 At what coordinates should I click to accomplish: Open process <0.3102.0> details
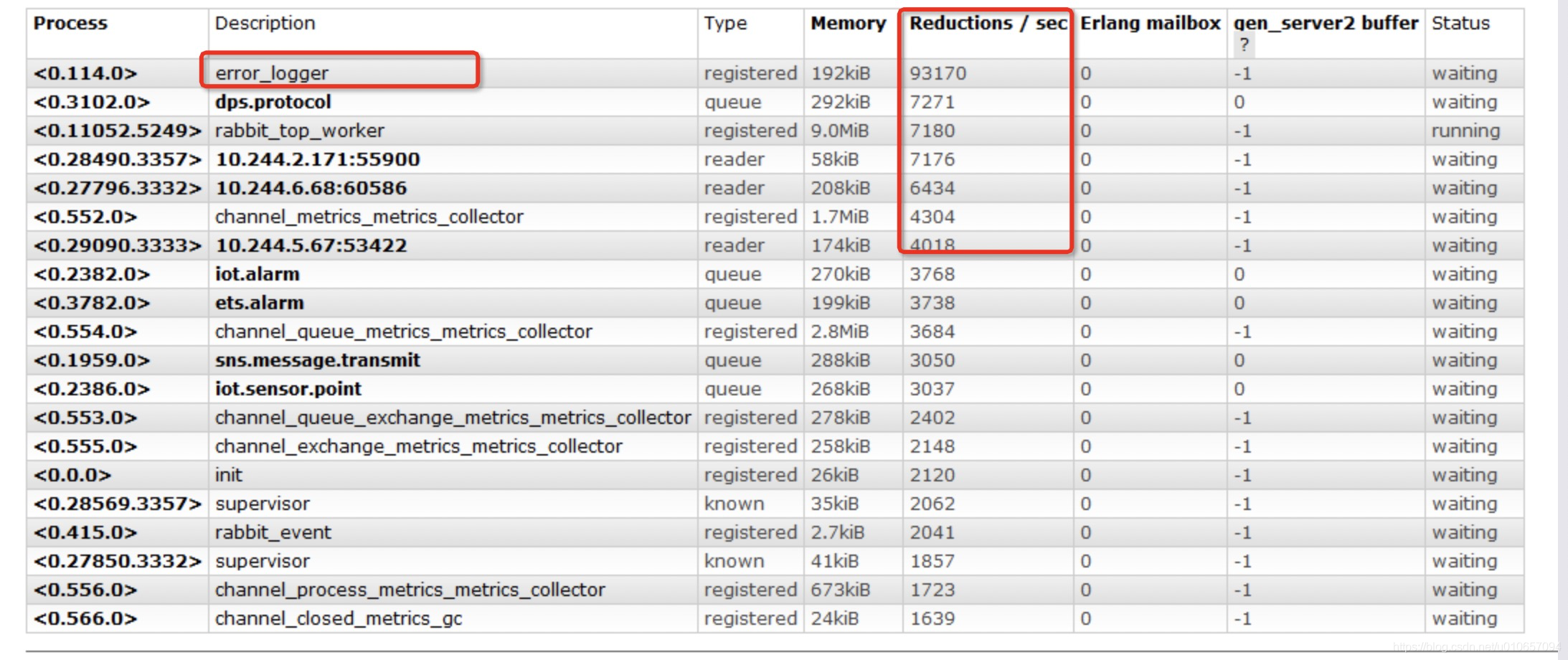click(92, 102)
